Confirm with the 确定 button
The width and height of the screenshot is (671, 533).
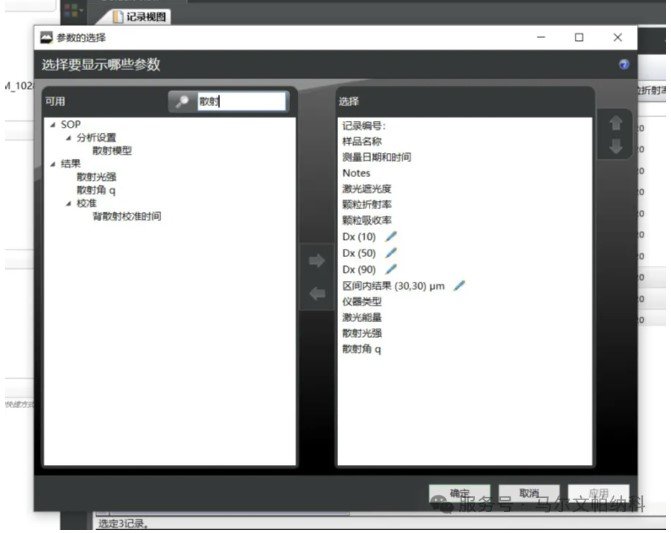click(459, 493)
